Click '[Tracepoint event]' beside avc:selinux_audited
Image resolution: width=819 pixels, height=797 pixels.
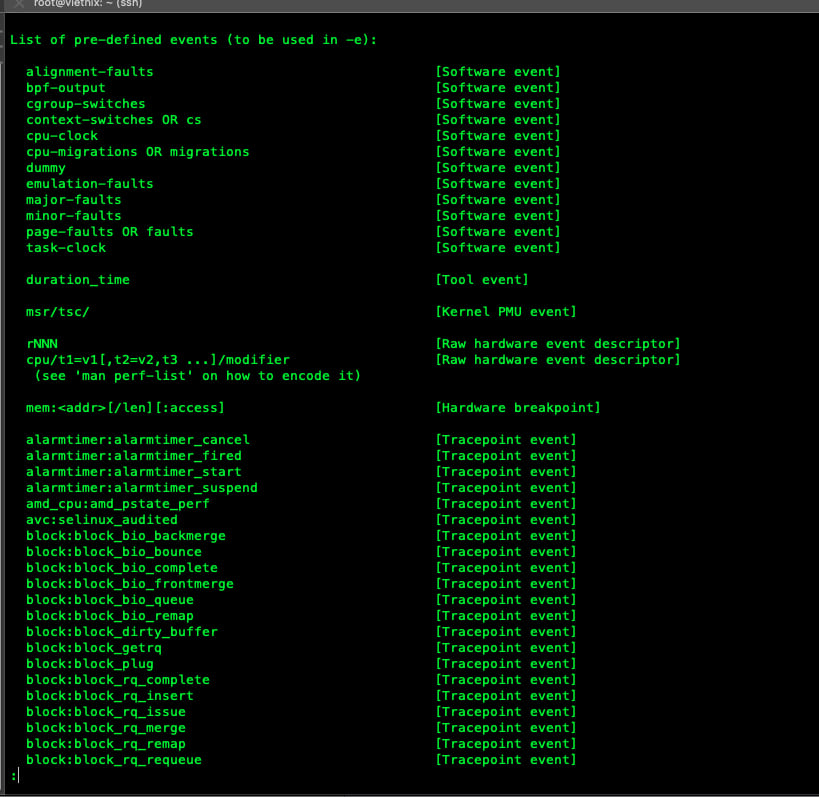tap(506, 520)
